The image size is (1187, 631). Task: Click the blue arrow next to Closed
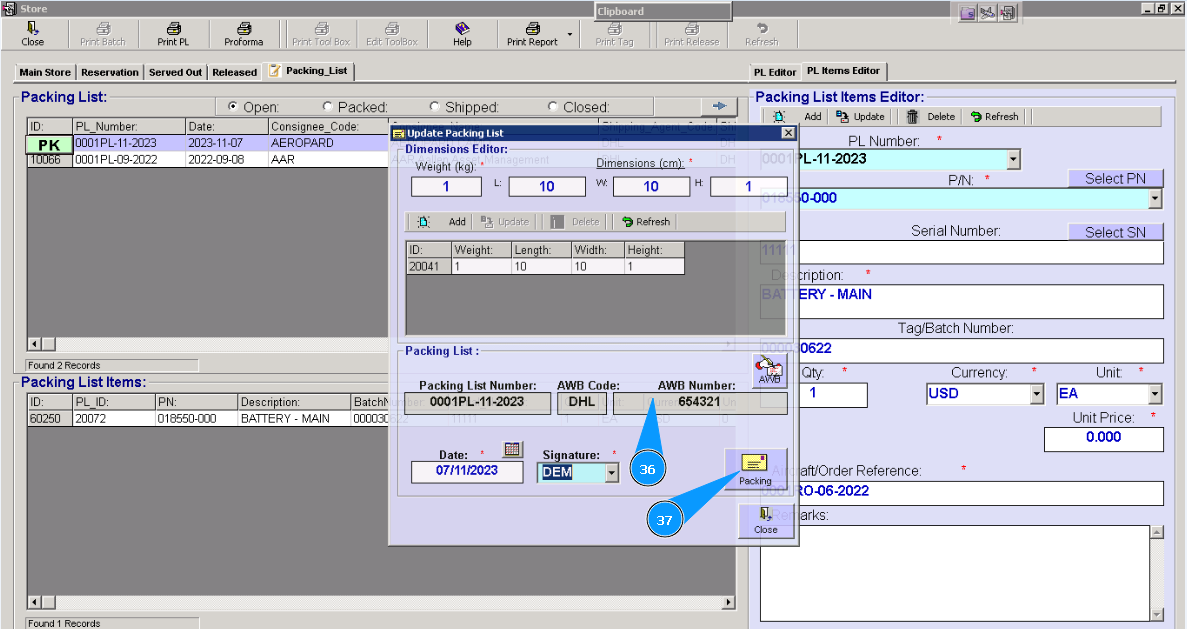click(x=718, y=106)
